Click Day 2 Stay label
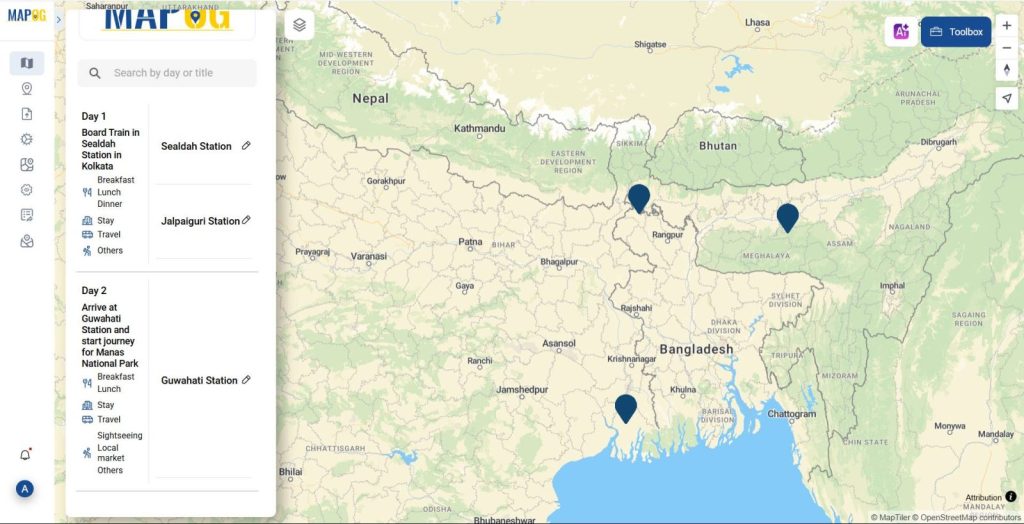The image size is (1024, 524). pos(106,405)
